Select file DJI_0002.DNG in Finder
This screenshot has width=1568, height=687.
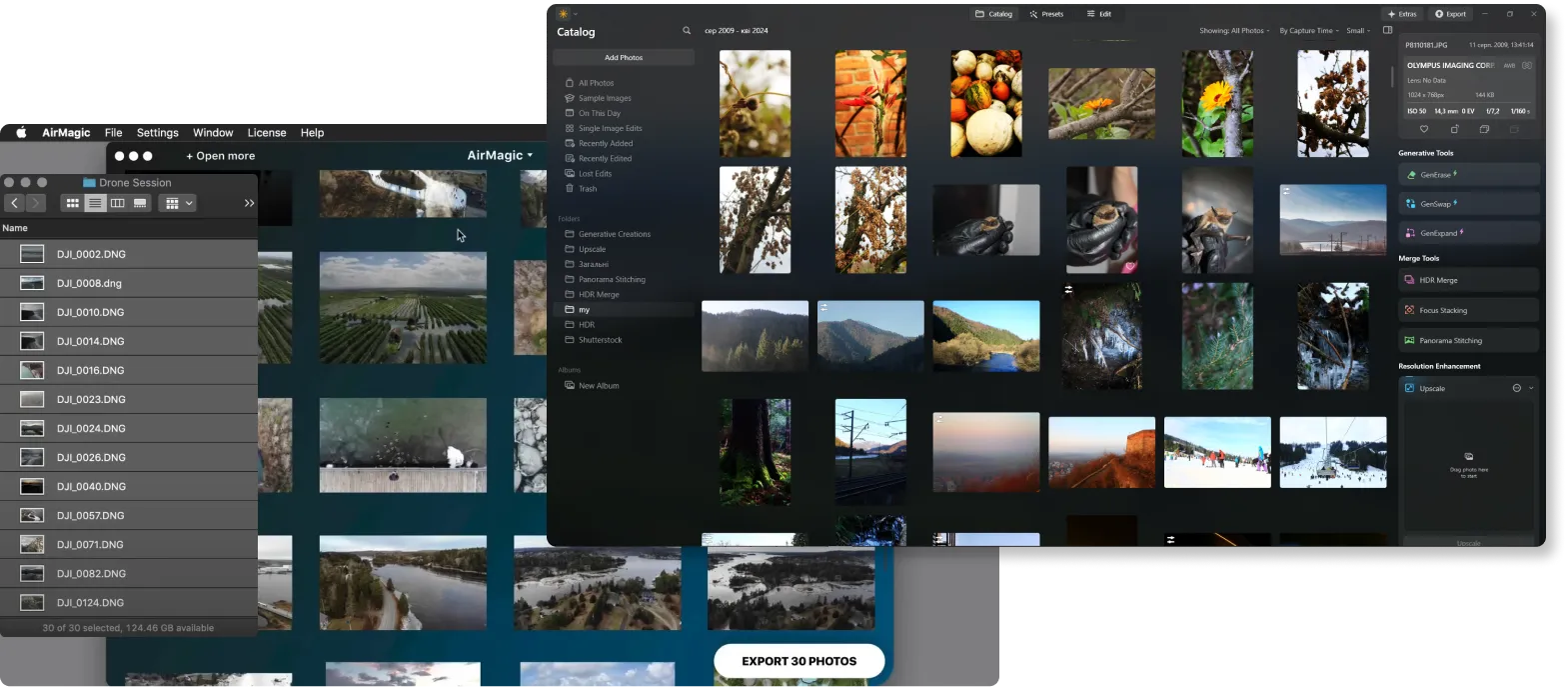pyautogui.click(x=129, y=254)
